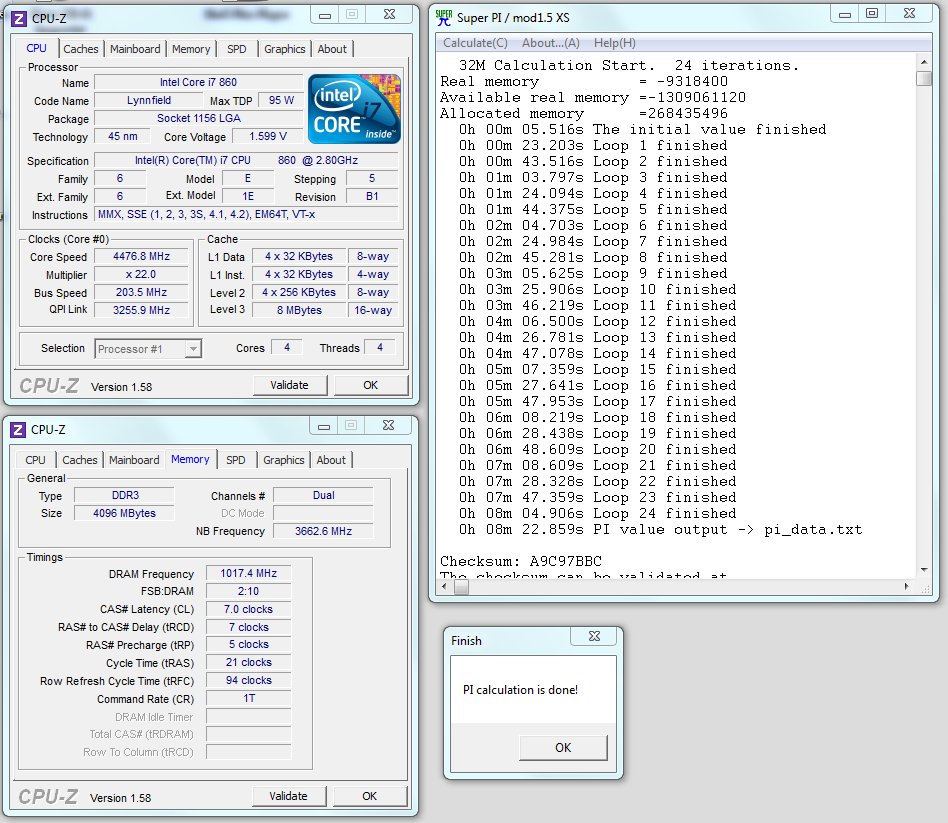Screen dimensions: 948x823
Task: Click Super PI horizontal scrollbar thumb
Action: coord(462,587)
